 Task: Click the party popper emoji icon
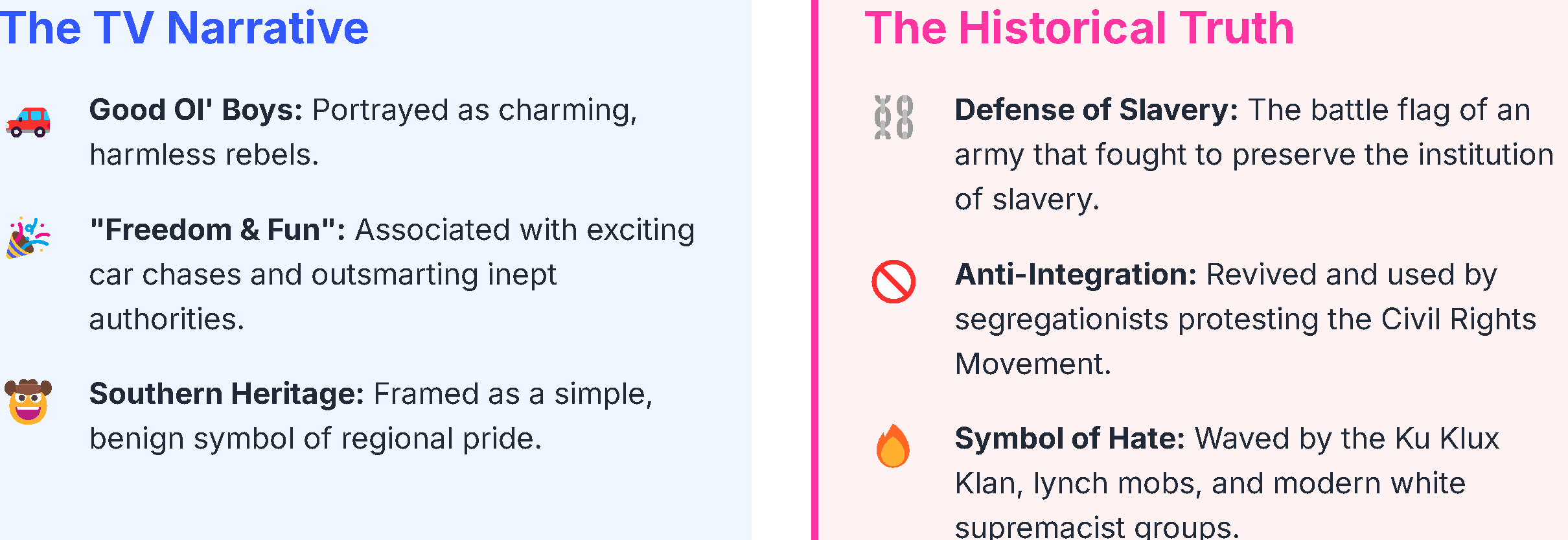pos(28,238)
